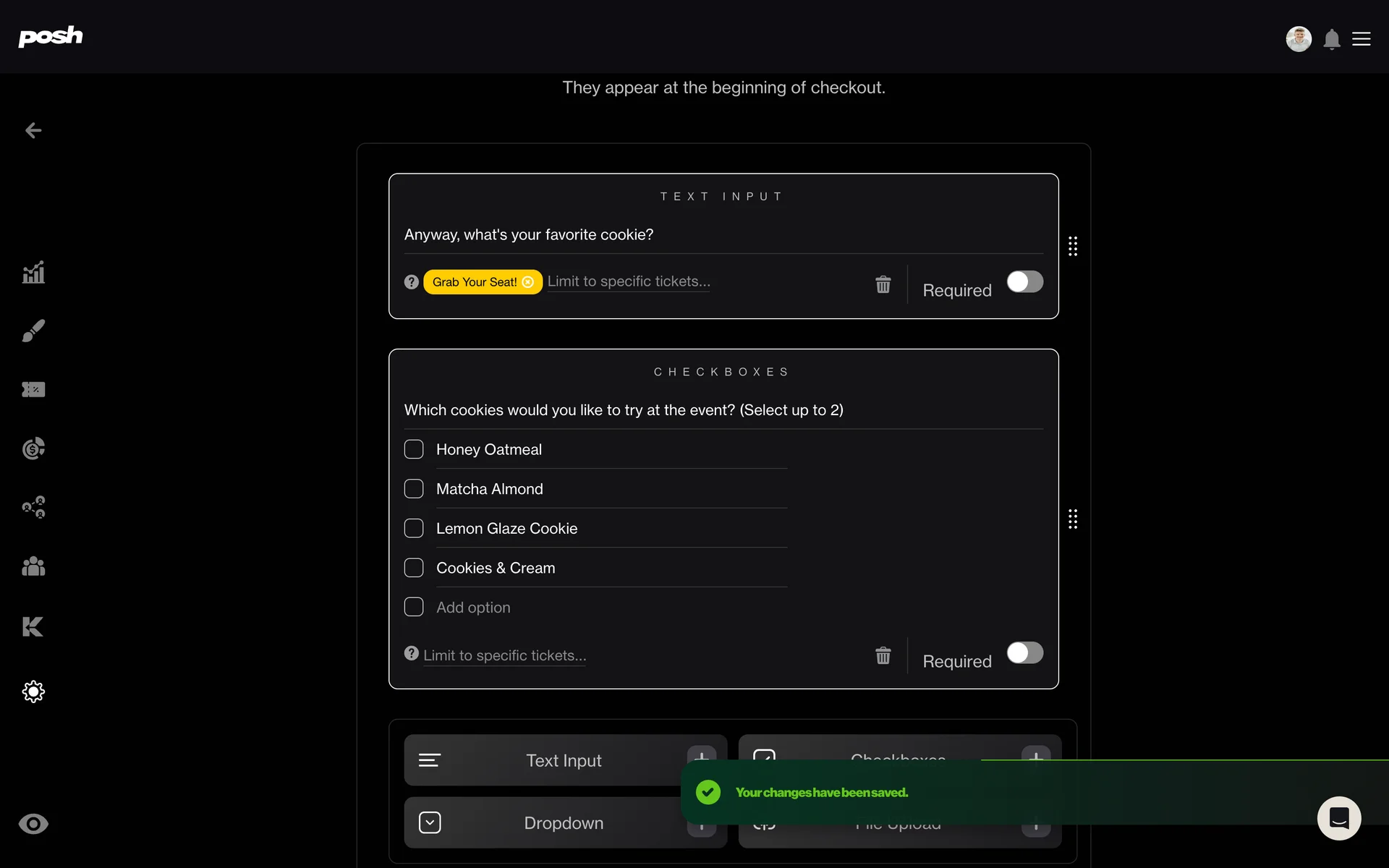
Task: Delete the text input question with the trash icon
Action: (883, 284)
